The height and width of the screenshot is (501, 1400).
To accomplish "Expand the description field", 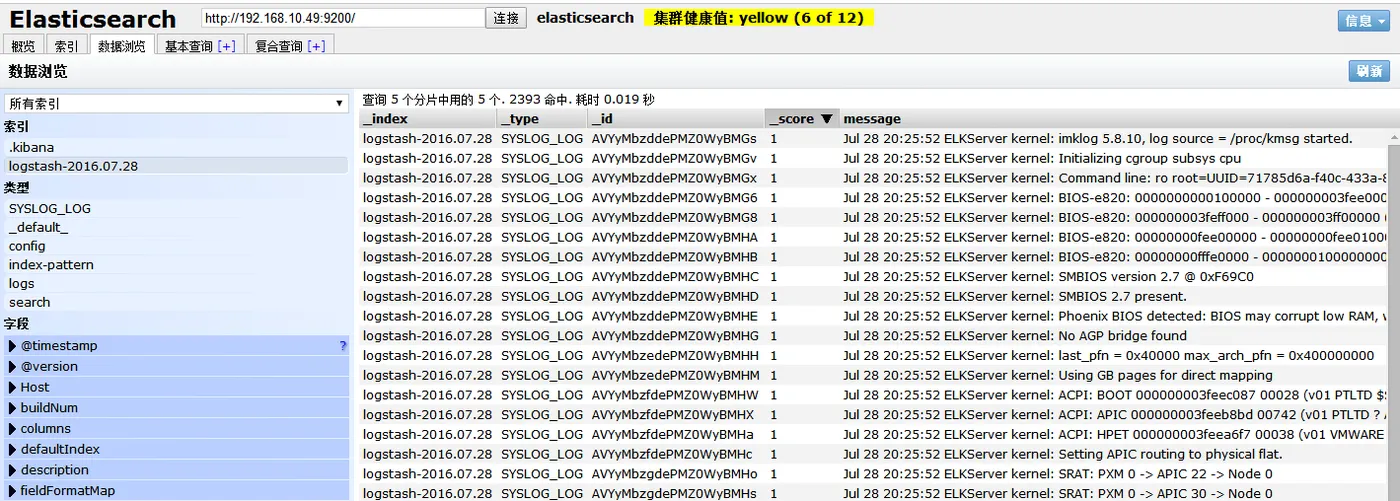I will (12, 470).
